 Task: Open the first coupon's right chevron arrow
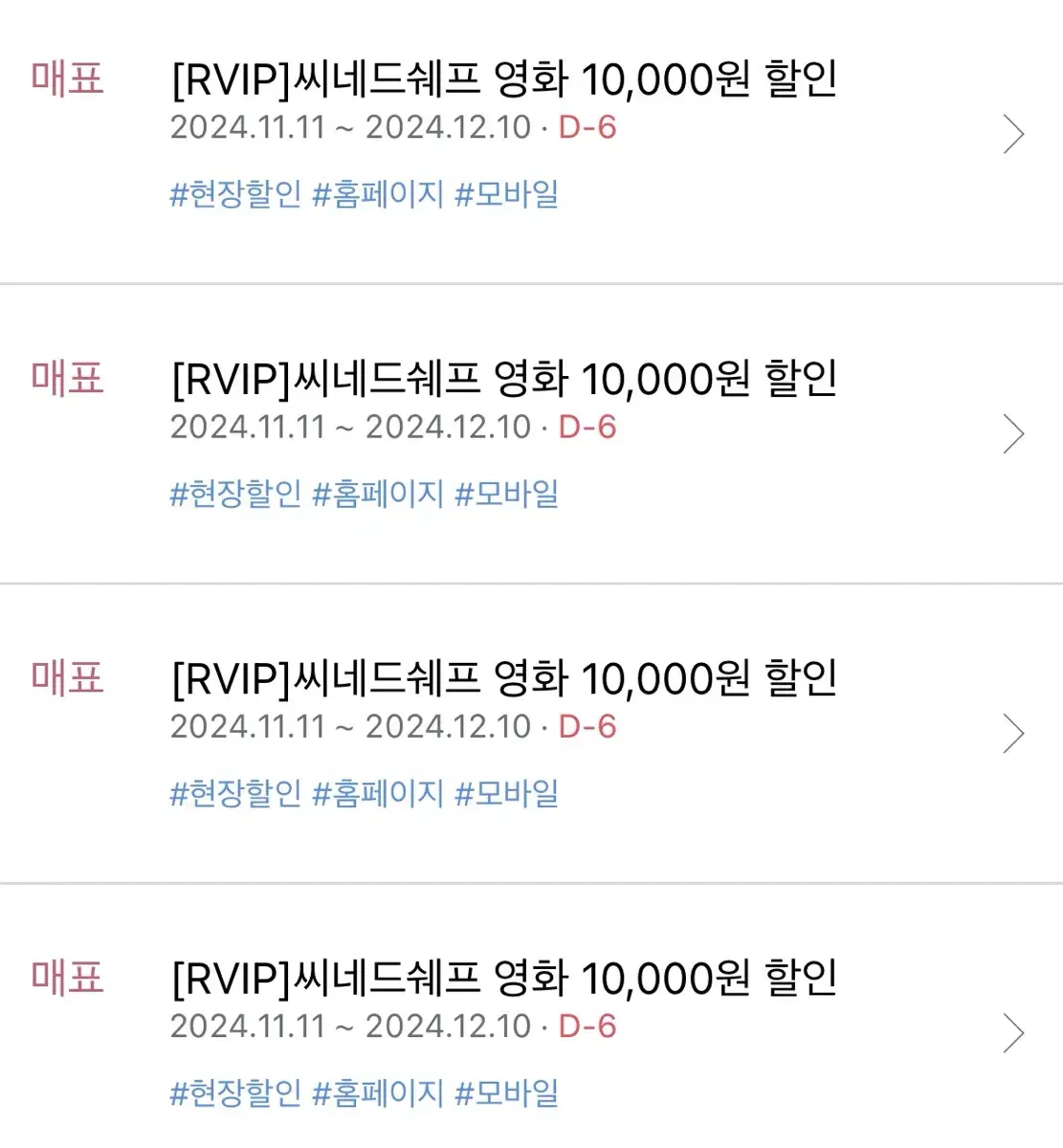click(x=1013, y=134)
